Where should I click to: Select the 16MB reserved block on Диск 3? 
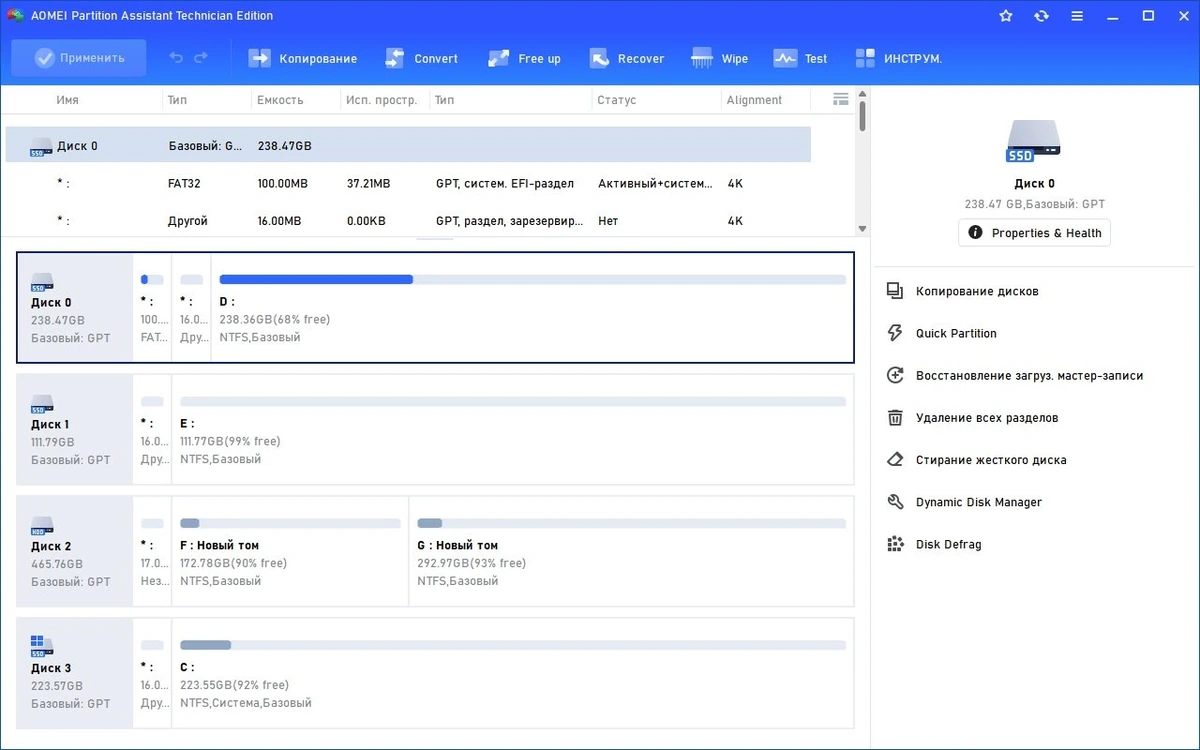(152, 673)
